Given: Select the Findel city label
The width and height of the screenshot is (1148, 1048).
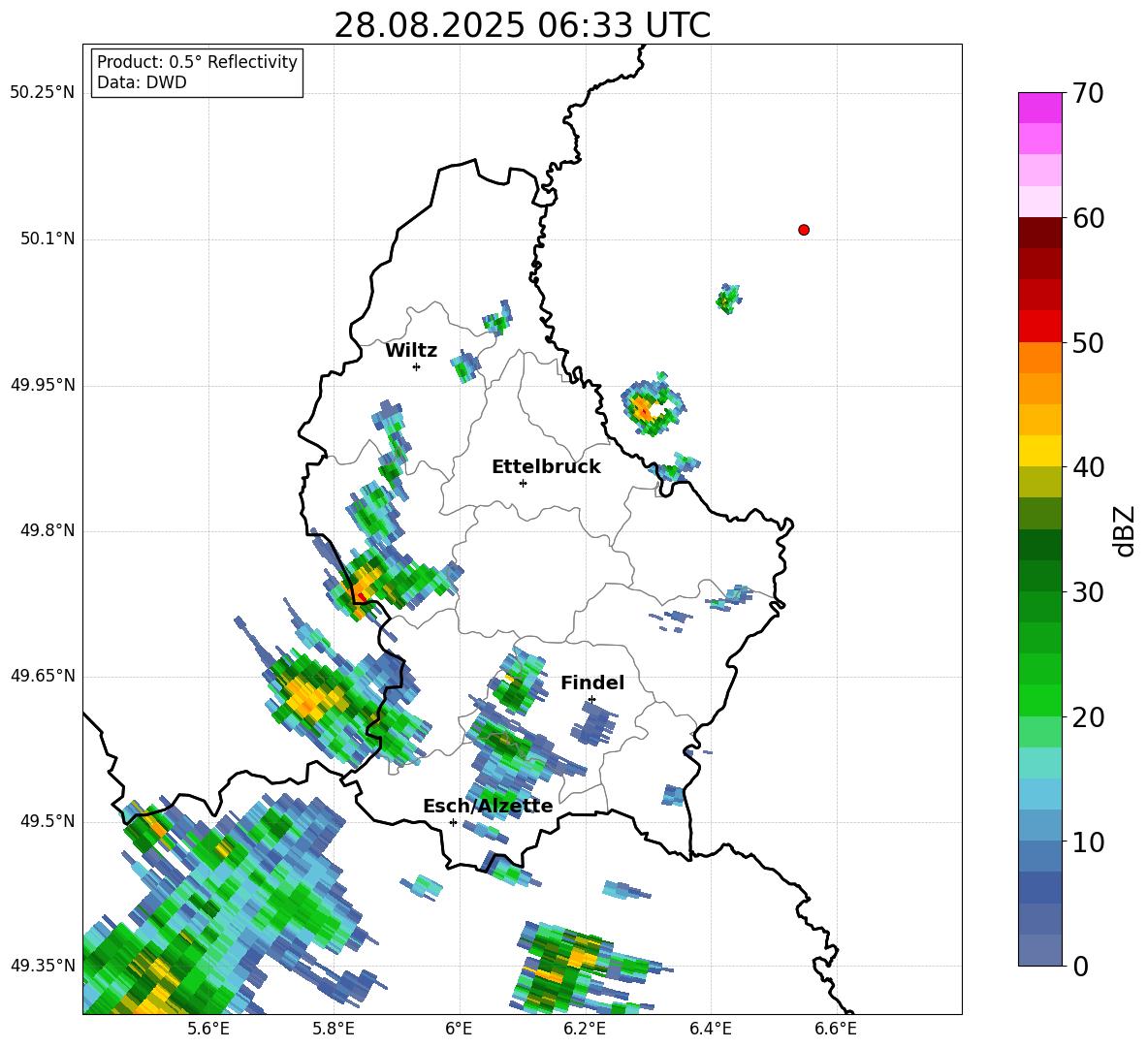Looking at the screenshot, I should [x=592, y=683].
